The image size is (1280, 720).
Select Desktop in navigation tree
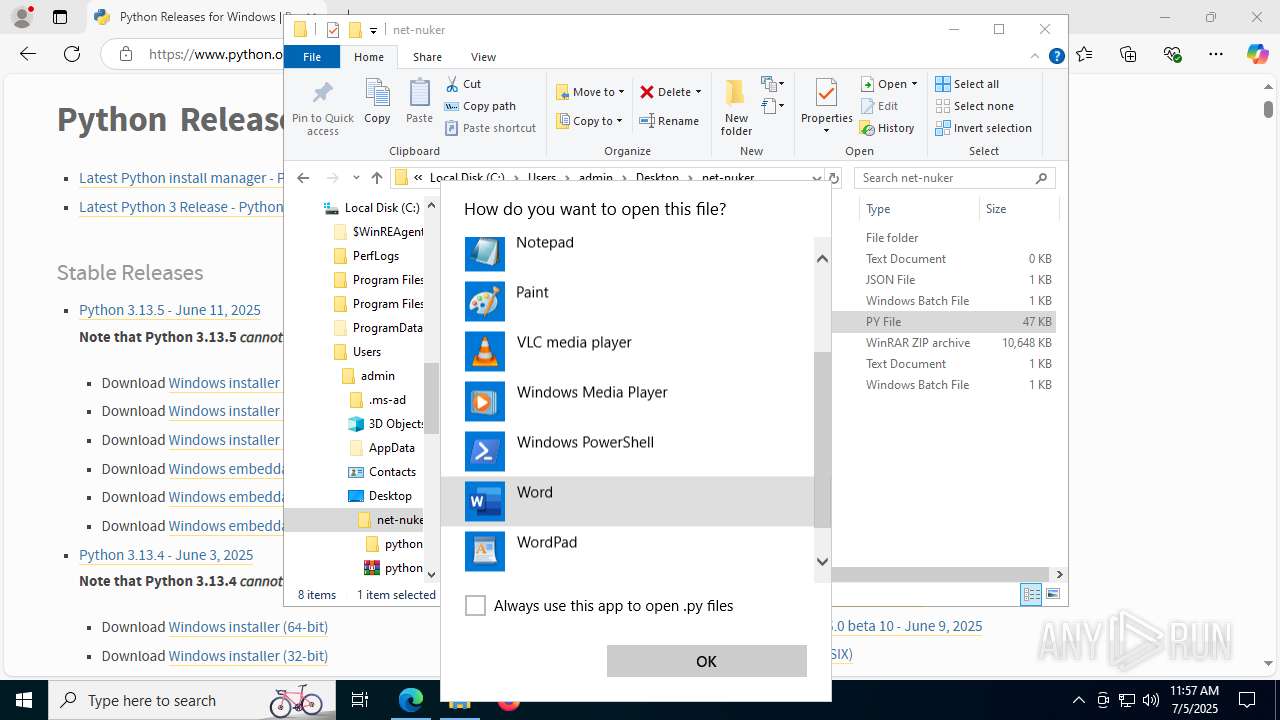point(380,496)
